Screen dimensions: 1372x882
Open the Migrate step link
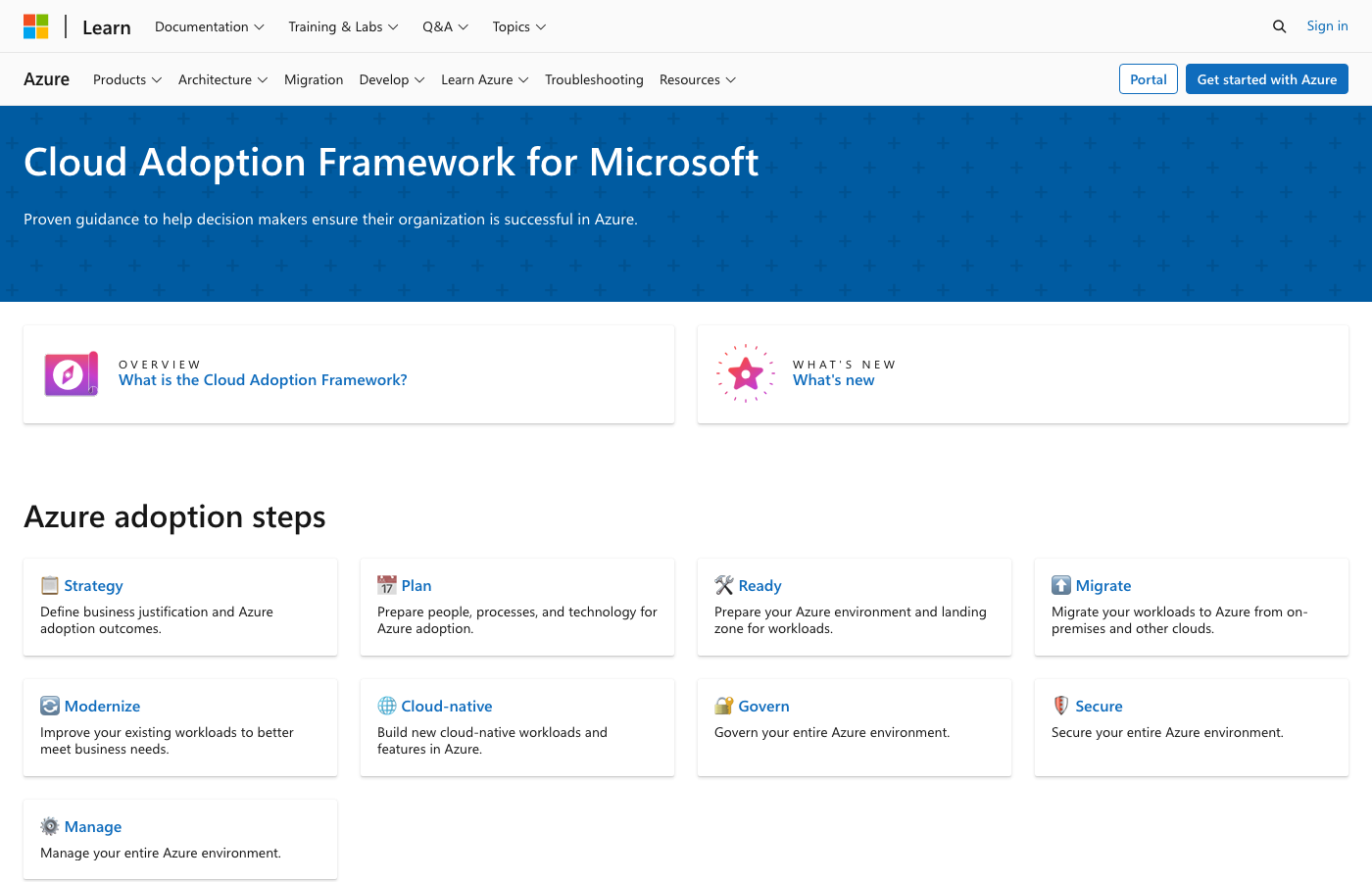pos(1103,586)
